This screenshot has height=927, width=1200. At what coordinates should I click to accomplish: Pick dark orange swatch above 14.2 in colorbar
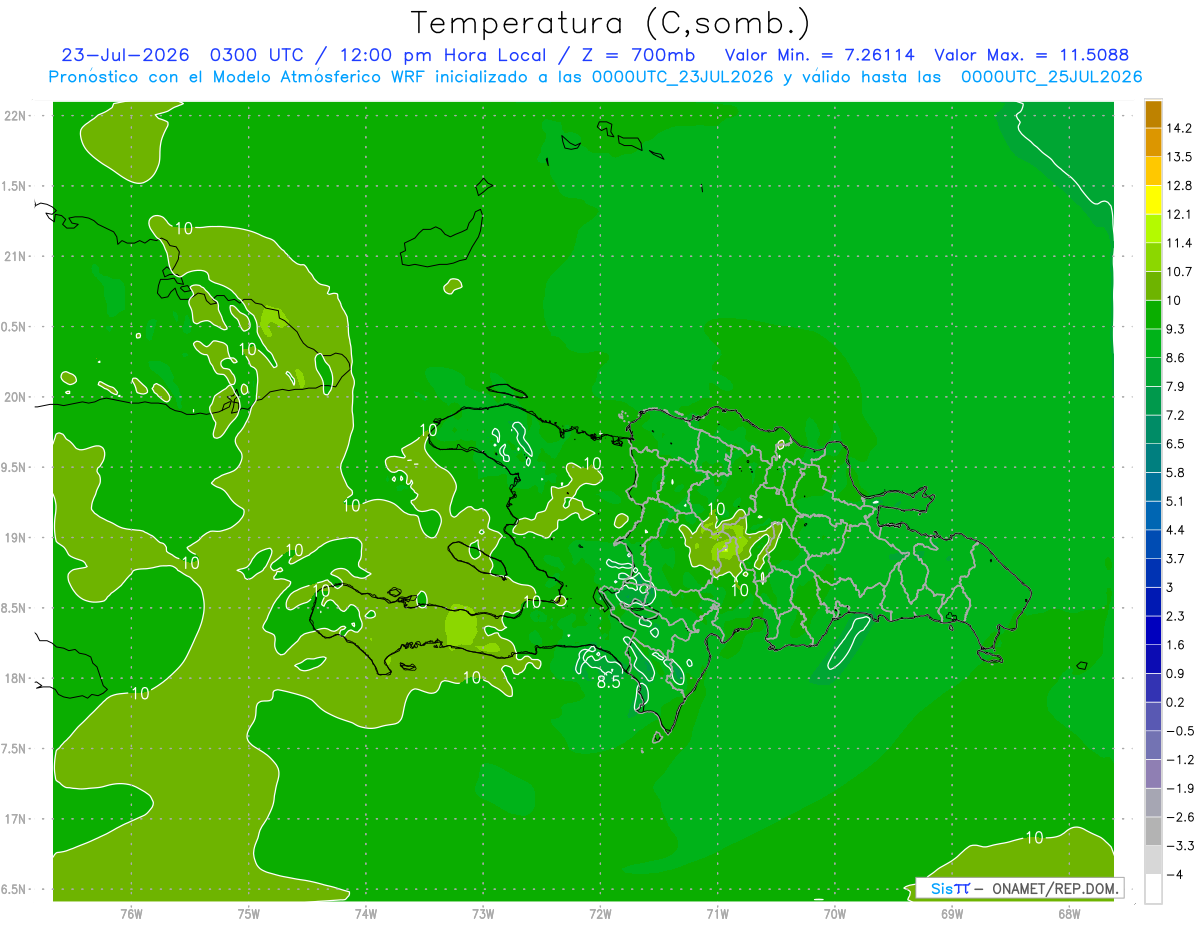[1153, 114]
